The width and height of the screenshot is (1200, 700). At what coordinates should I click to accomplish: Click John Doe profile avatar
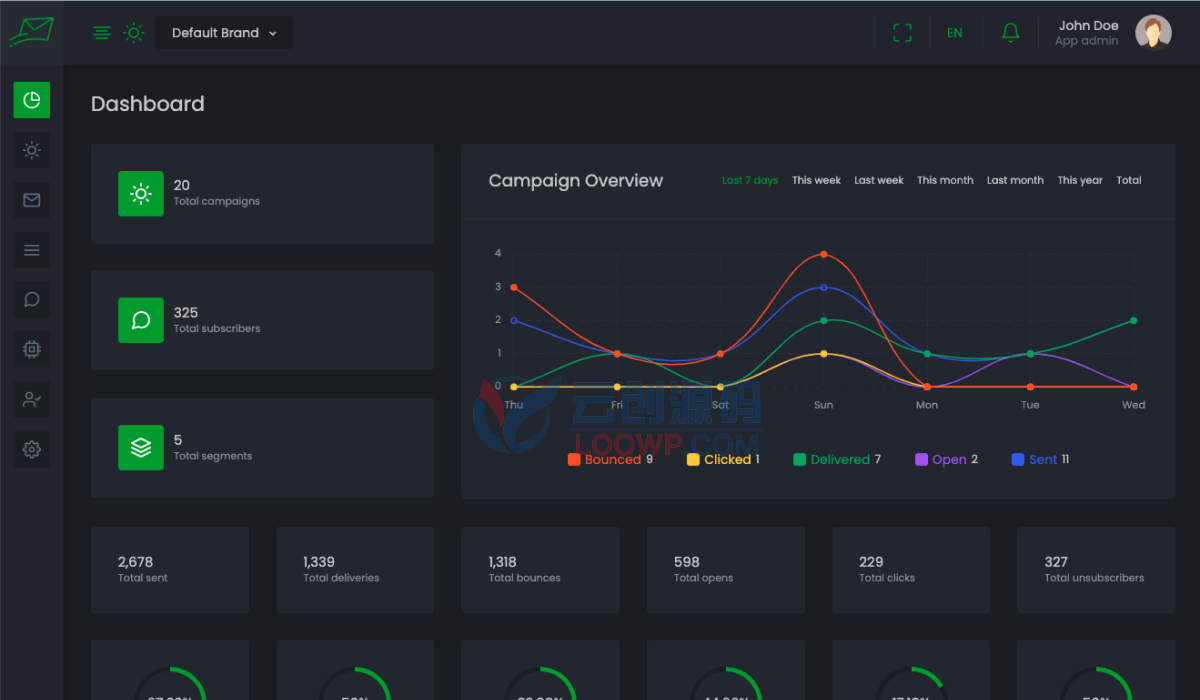tap(1153, 32)
